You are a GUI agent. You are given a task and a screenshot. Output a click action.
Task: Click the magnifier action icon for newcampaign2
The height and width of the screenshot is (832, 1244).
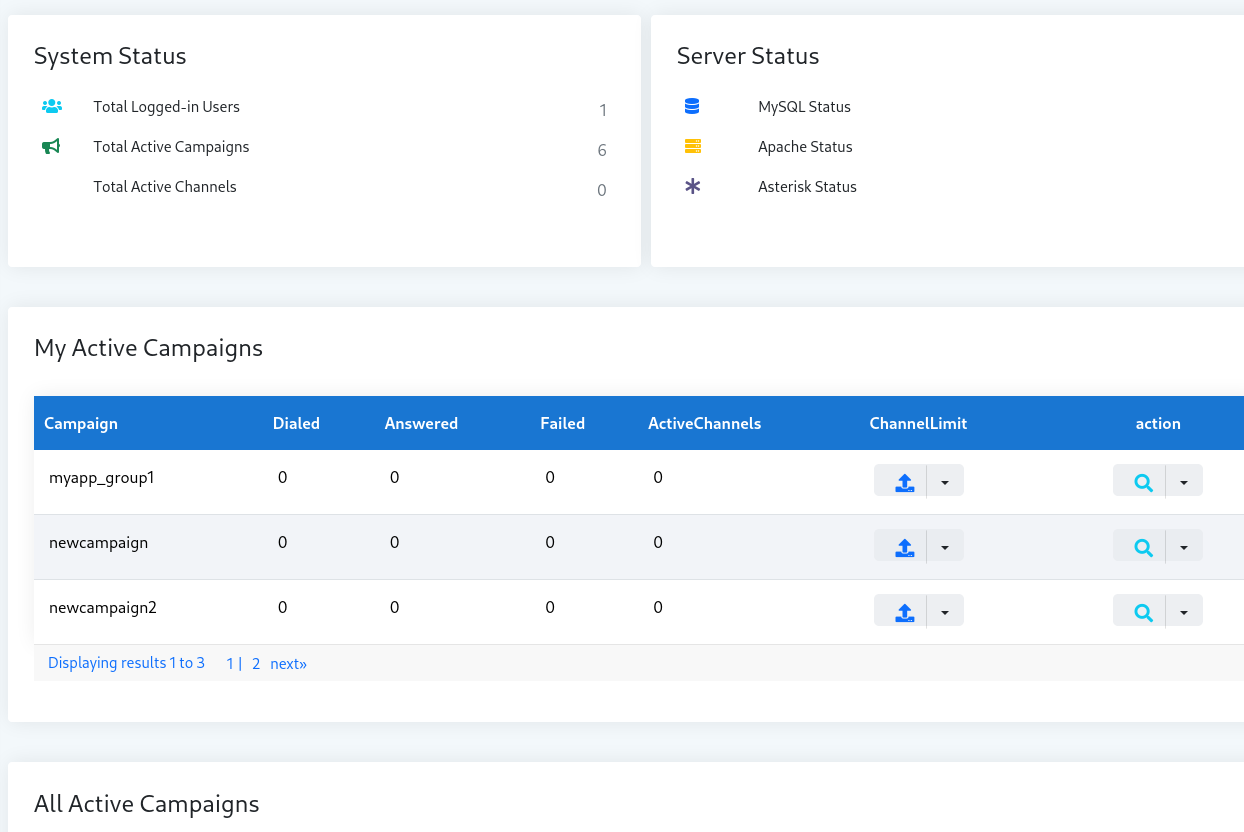pyautogui.click(x=1143, y=611)
